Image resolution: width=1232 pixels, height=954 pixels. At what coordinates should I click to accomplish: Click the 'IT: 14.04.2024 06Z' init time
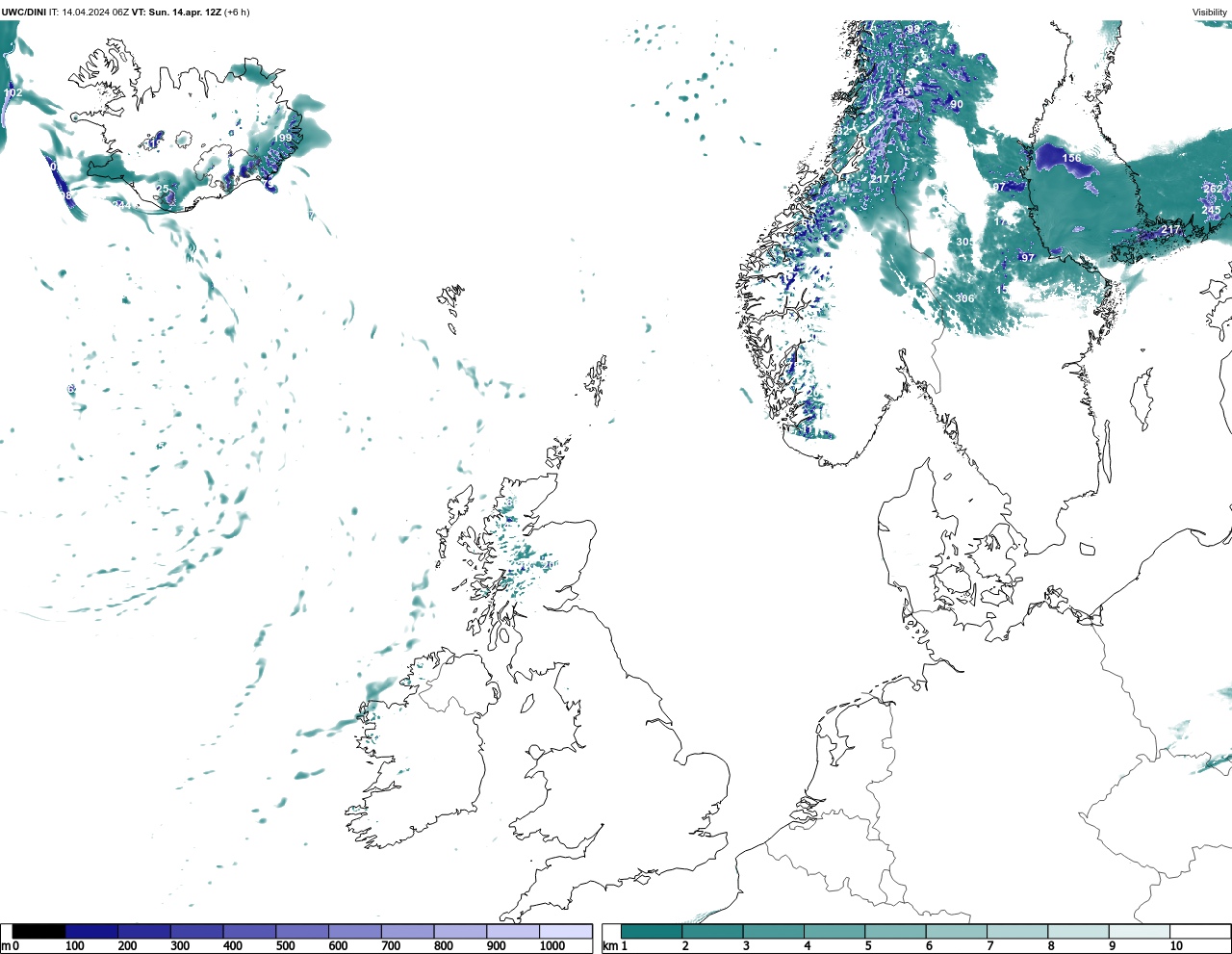coord(89,12)
